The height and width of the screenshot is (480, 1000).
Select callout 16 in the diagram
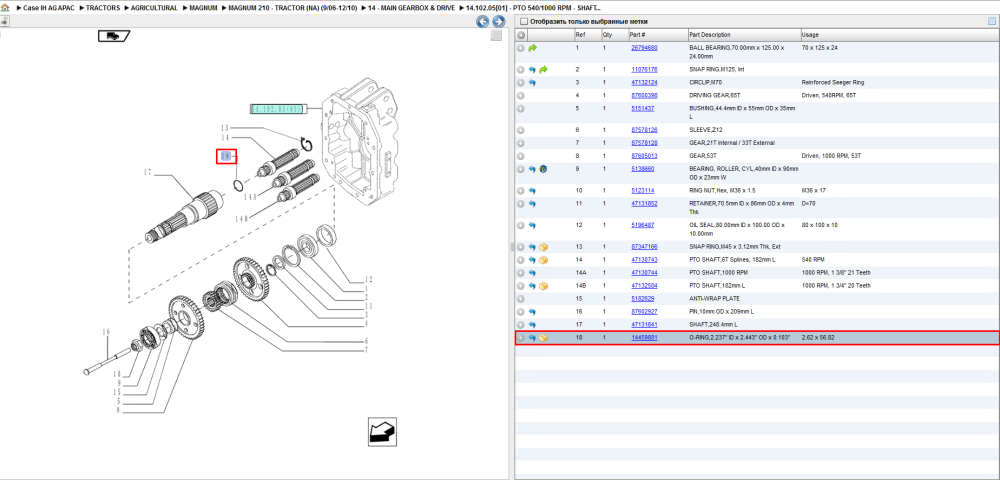[107, 331]
